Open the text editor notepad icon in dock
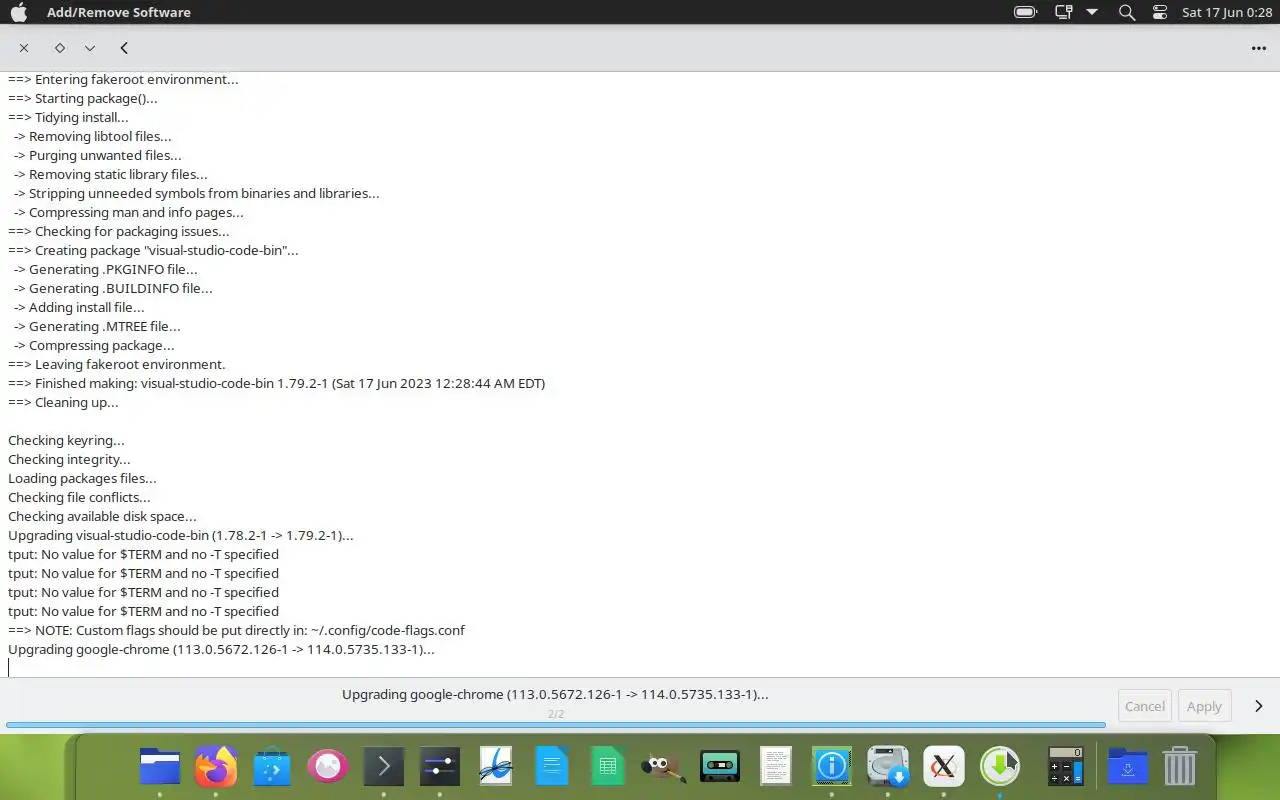 point(776,767)
